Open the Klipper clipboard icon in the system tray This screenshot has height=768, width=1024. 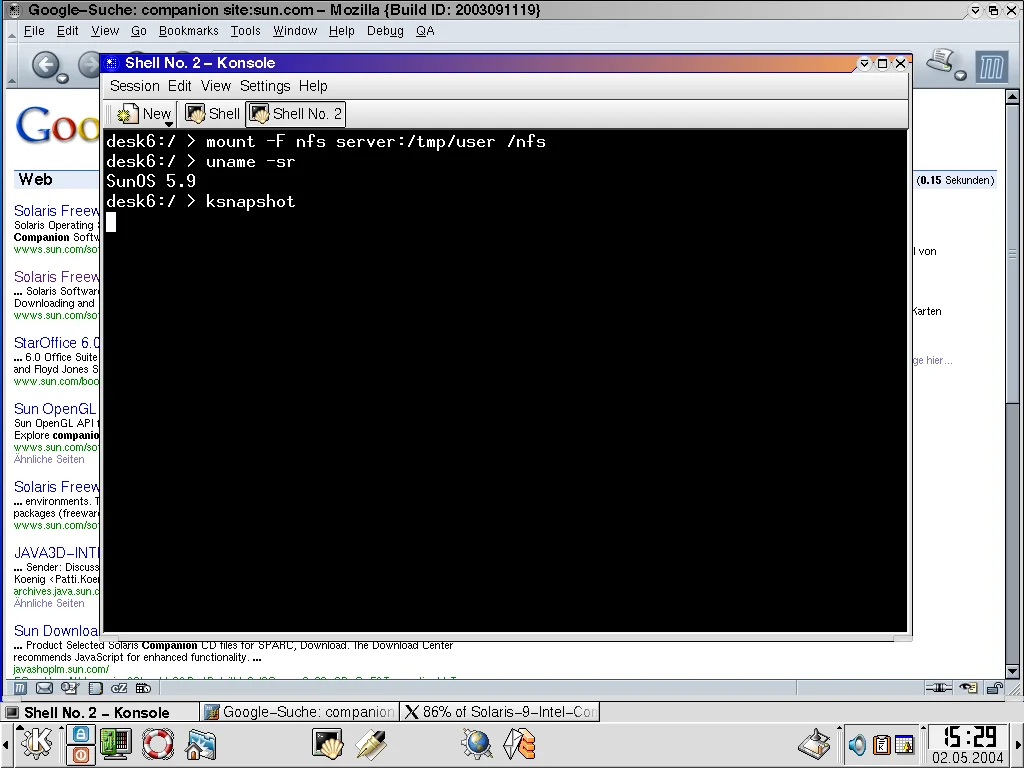point(881,744)
